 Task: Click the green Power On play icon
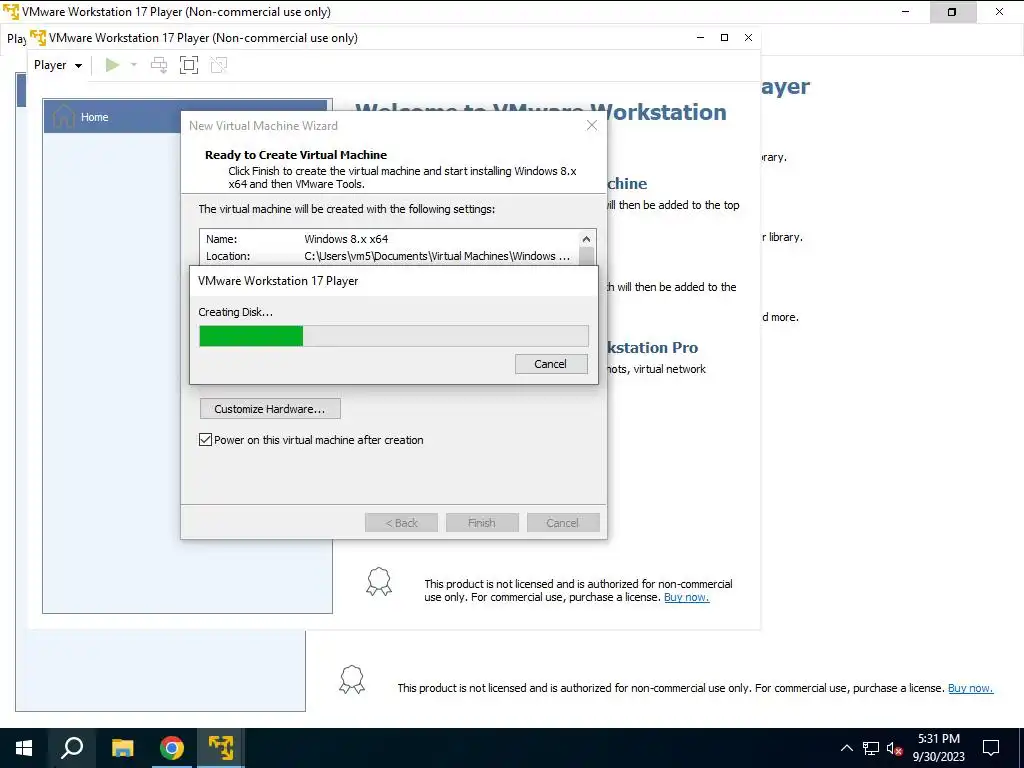(112, 65)
